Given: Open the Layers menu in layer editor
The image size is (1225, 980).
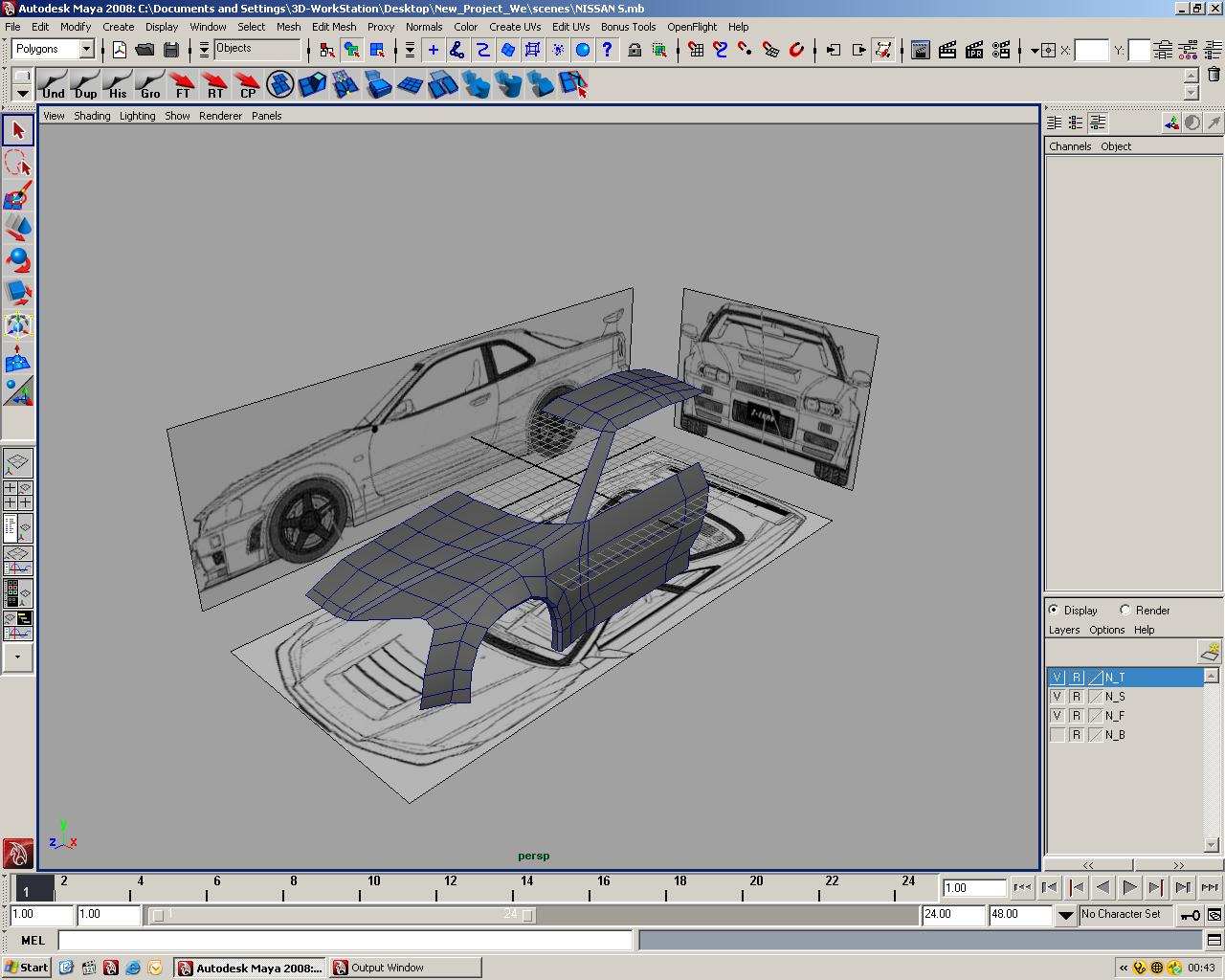Looking at the screenshot, I should pyautogui.click(x=1064, y=630).
